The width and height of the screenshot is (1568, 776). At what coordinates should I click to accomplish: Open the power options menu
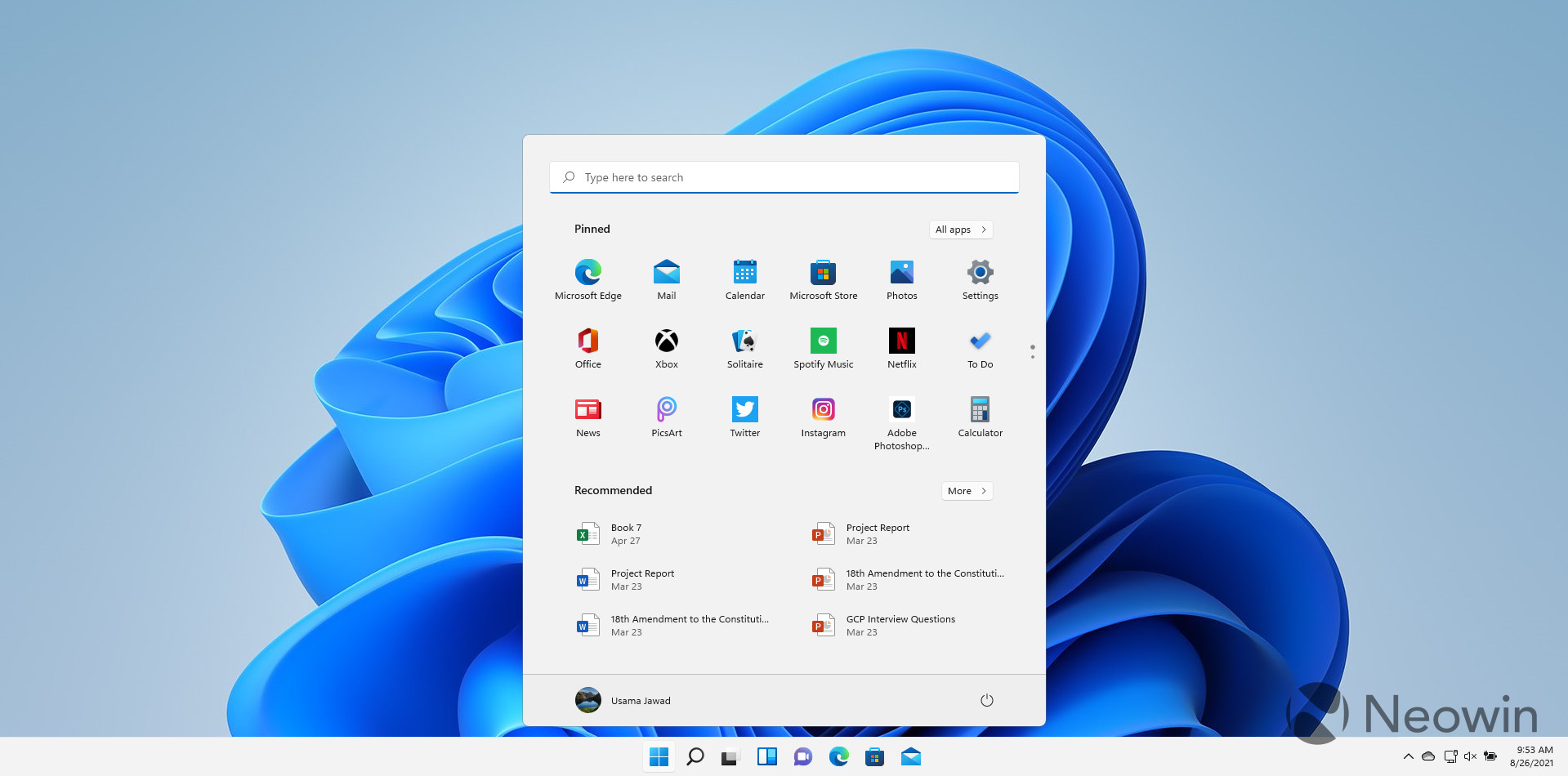(986, 700)
